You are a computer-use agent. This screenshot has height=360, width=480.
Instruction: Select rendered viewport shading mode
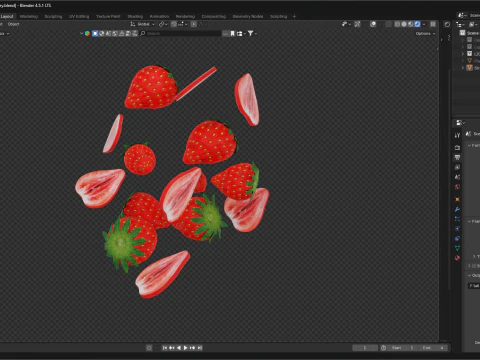tap(417, 24)
